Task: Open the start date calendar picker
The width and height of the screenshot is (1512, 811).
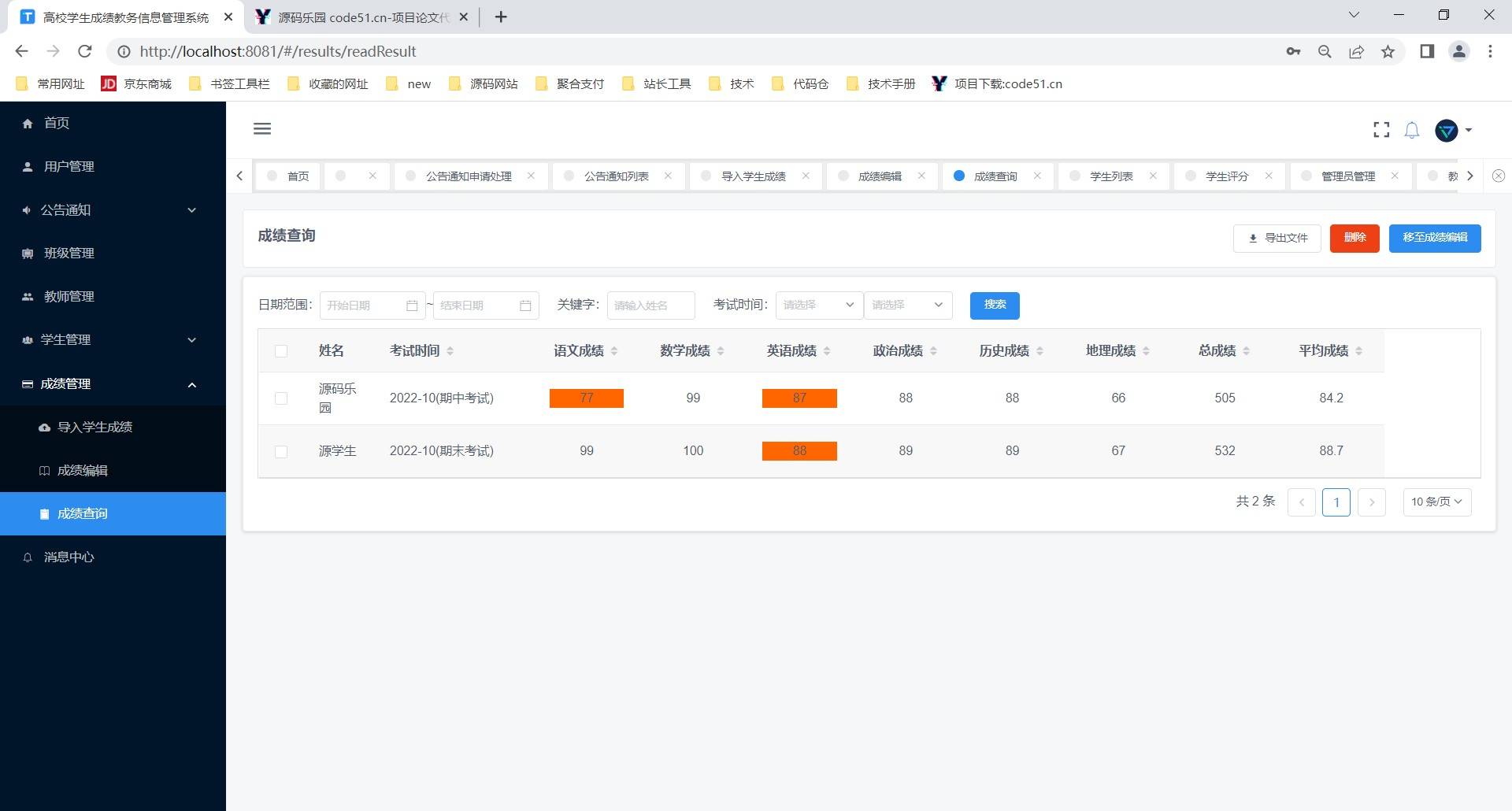Action: pos(412,306)
